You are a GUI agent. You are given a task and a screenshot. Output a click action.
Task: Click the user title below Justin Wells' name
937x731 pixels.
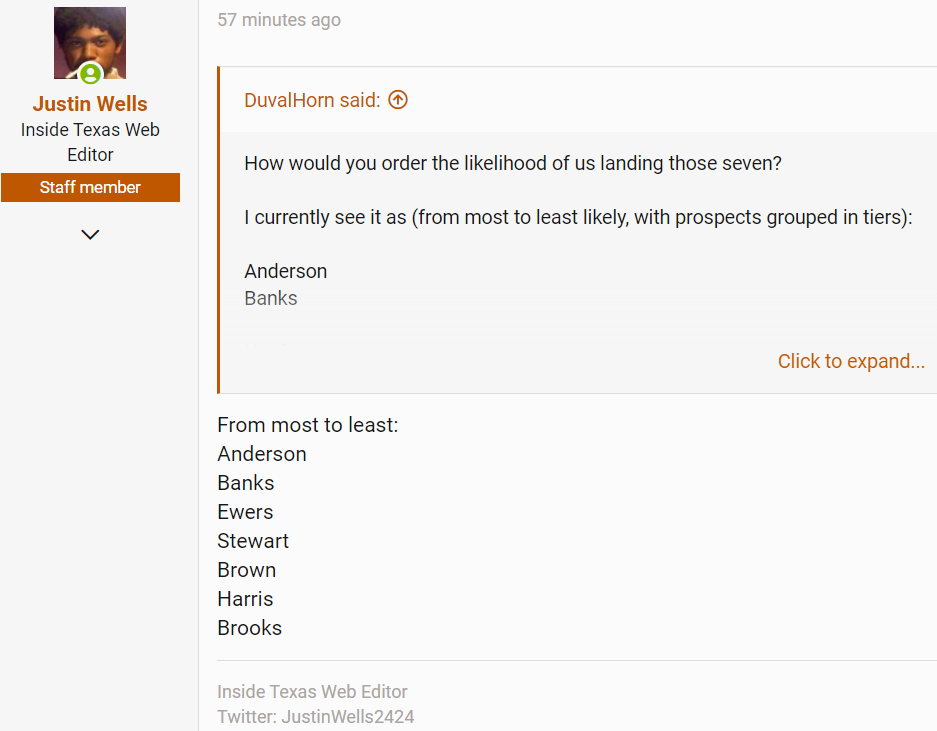pyautogui.click(x=90, y=142)
